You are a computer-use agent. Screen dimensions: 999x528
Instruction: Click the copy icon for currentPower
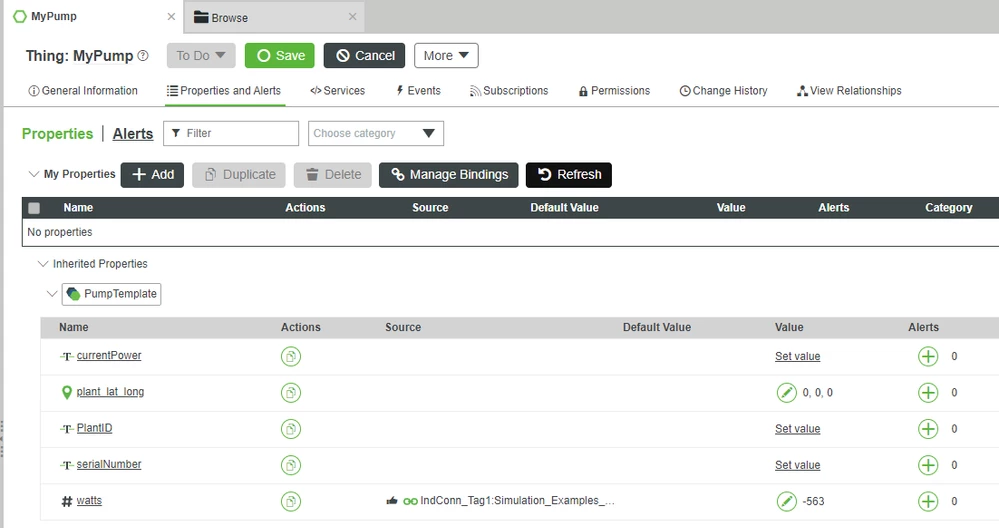coord(291,356)
